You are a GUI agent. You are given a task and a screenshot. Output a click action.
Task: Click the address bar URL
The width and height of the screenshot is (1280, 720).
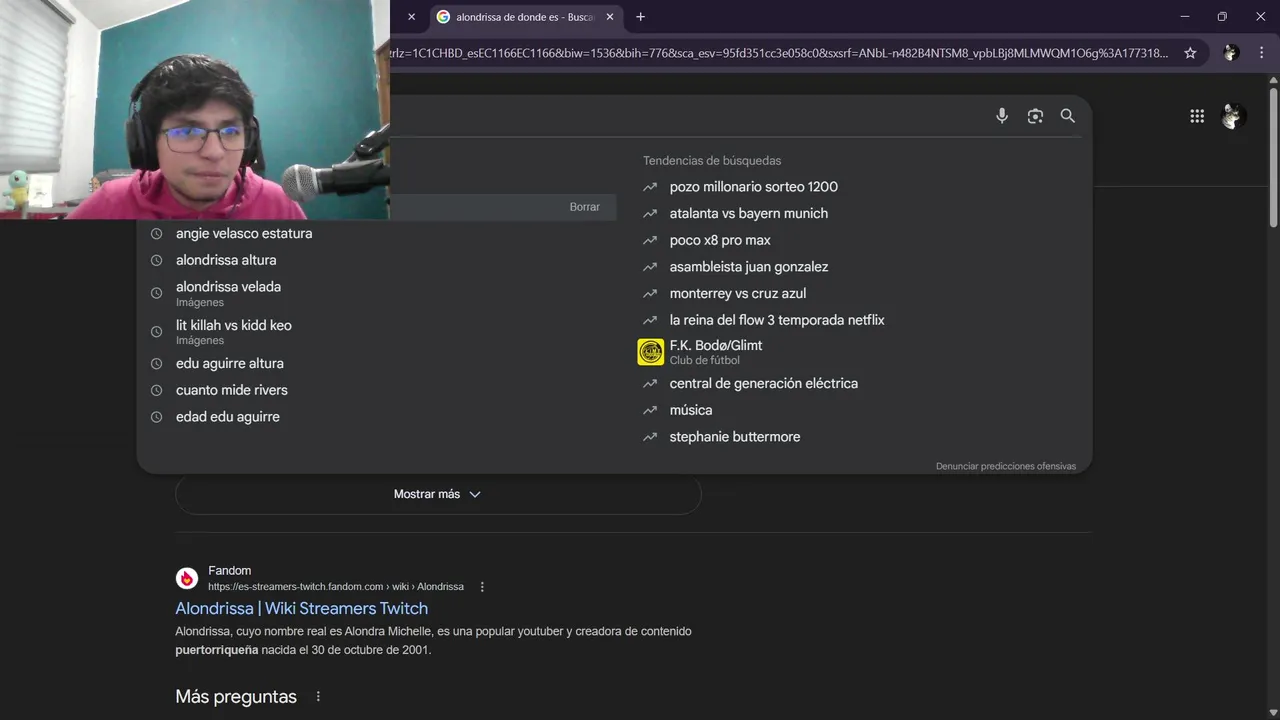pos(780,53)
